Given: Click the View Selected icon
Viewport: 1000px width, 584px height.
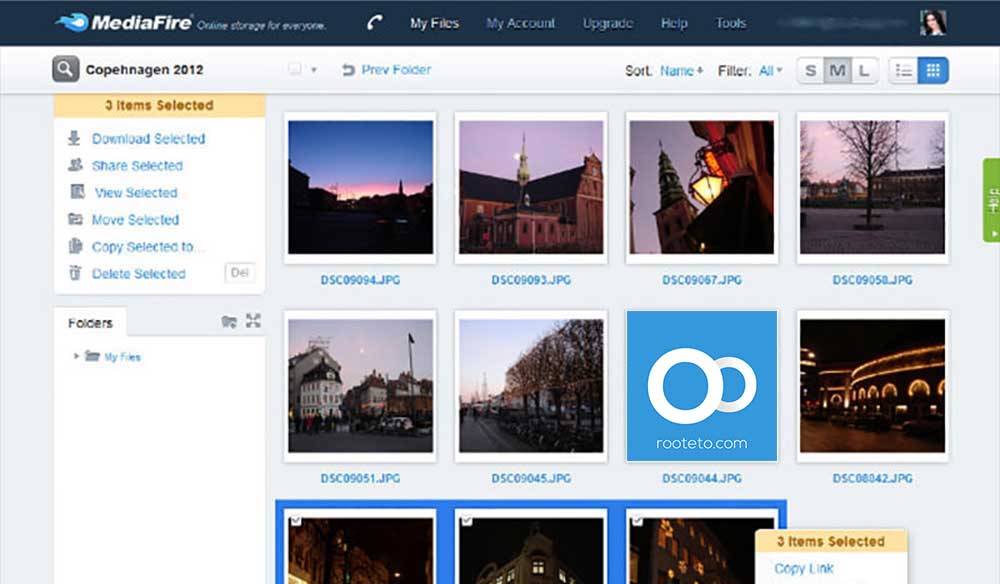Looking at the screenshot, I should pyautogui.click(x=77, y=192).
